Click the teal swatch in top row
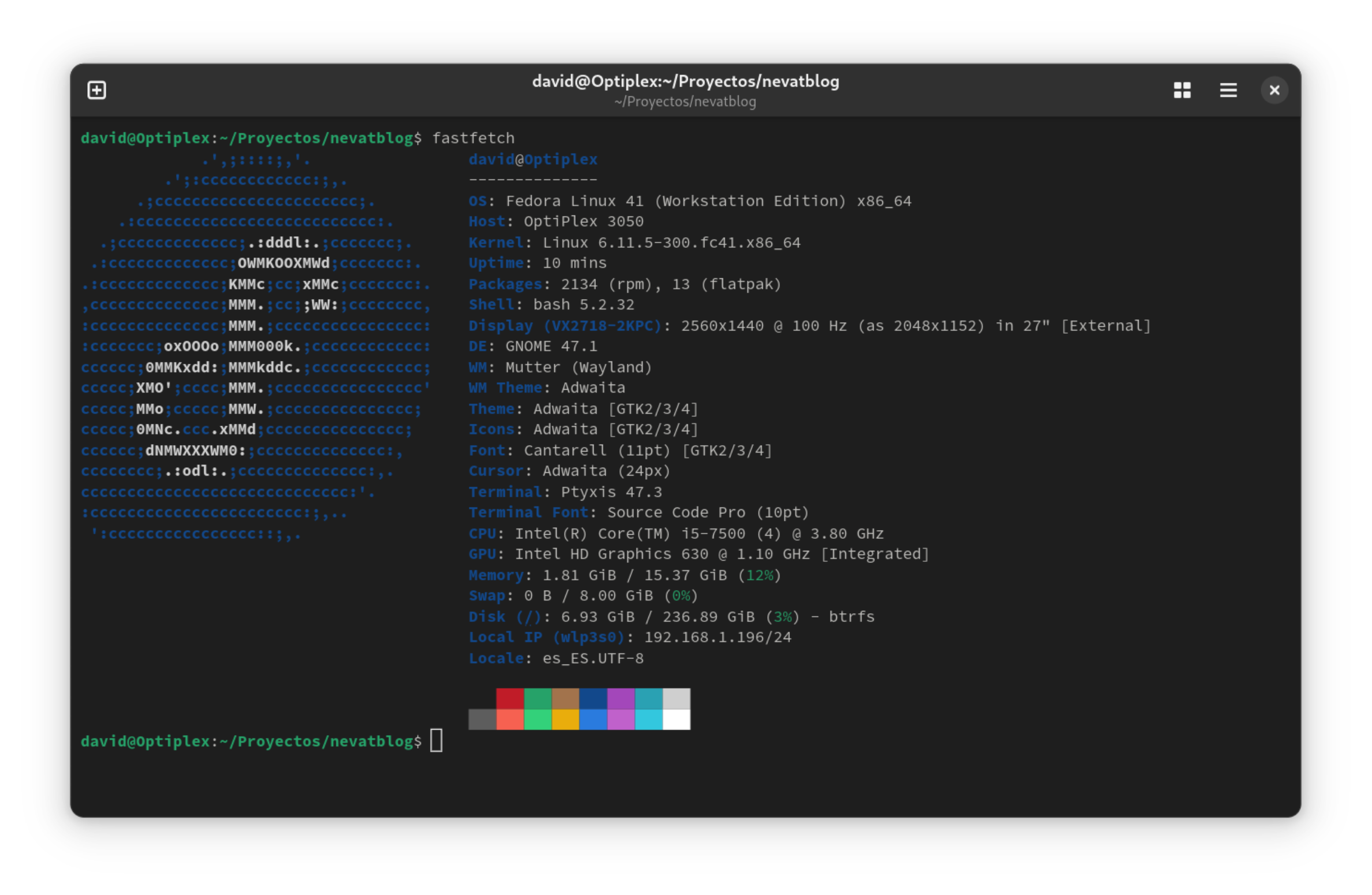Image resolution: width=1372 pixels, height=895 pixels. coord(648,699)
